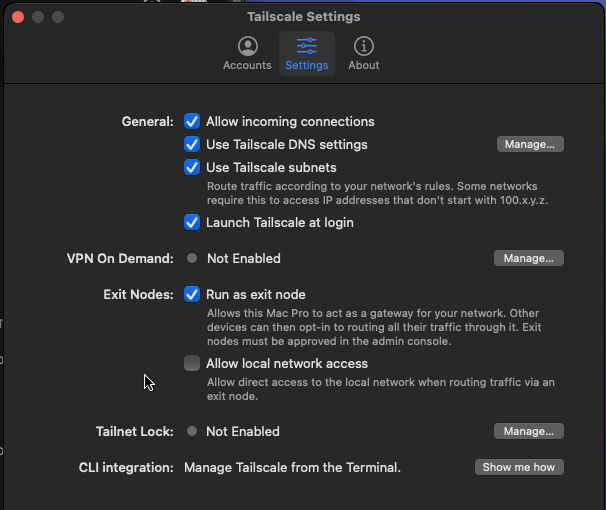The image size is (606, 510).
Task: Click the subnets description starting 'Route traffic'
Action: [377, 193]
